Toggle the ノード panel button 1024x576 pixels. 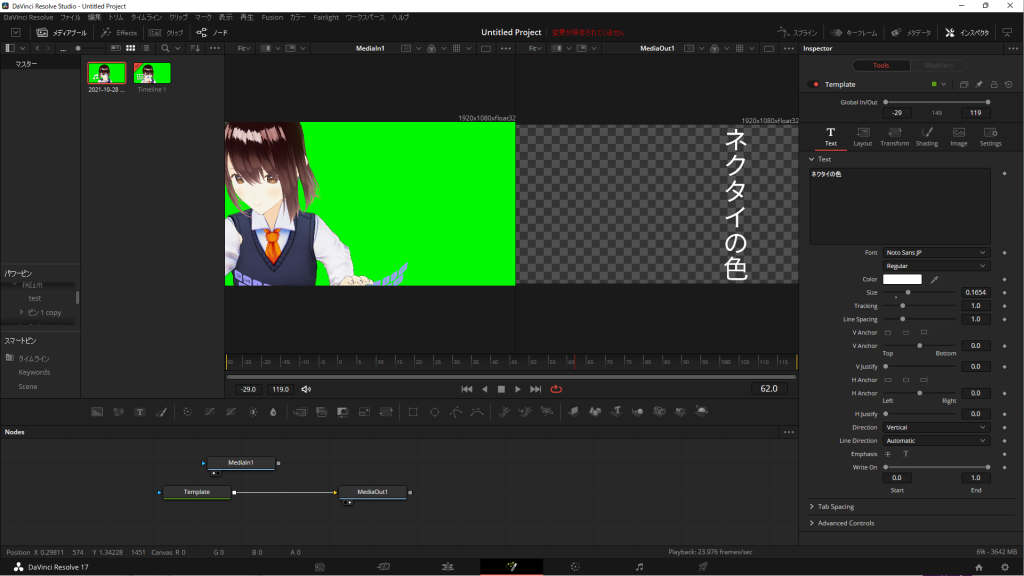click(212, 33)
